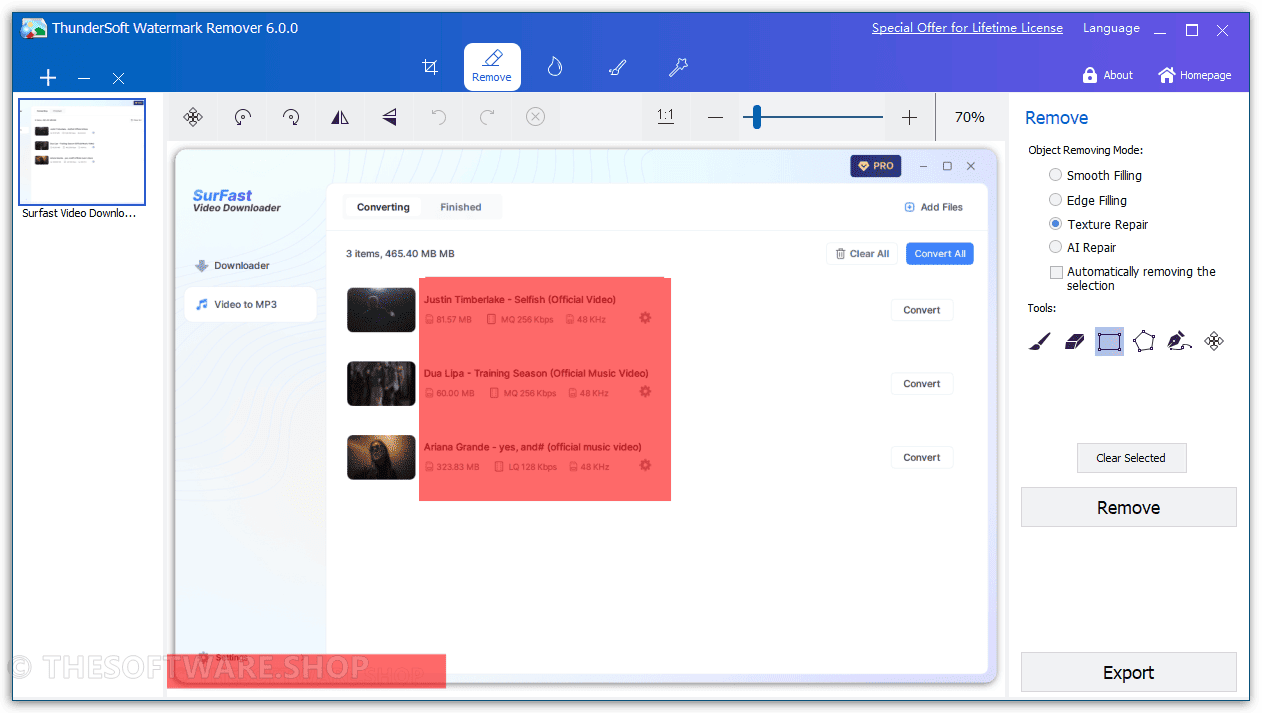The height and width of the screenshot is (713, 1262).
Task: Click the PRO badge in canvas image
Action: pos(876,166)
